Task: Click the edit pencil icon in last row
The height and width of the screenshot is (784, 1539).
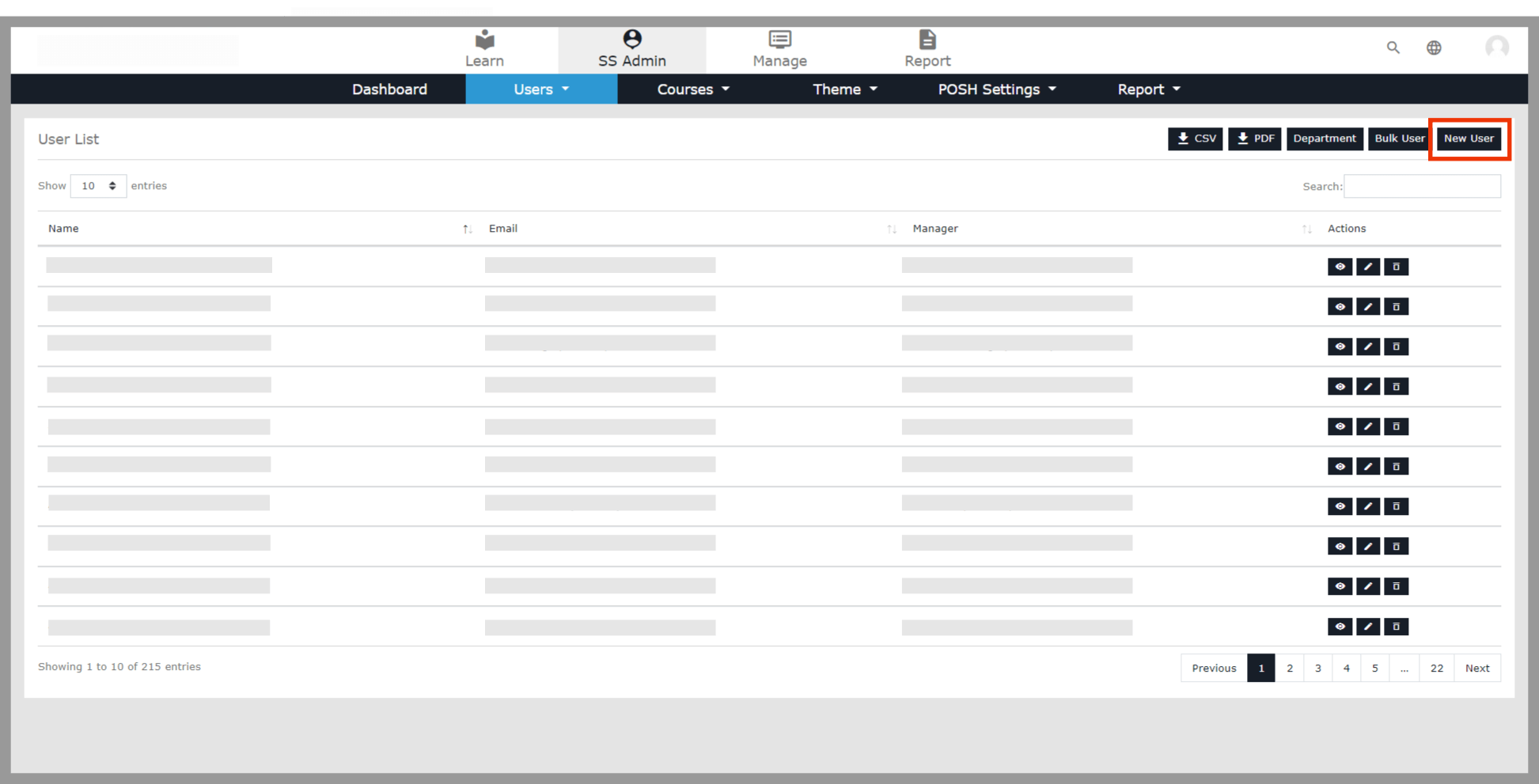Action: click(1367, 627)
